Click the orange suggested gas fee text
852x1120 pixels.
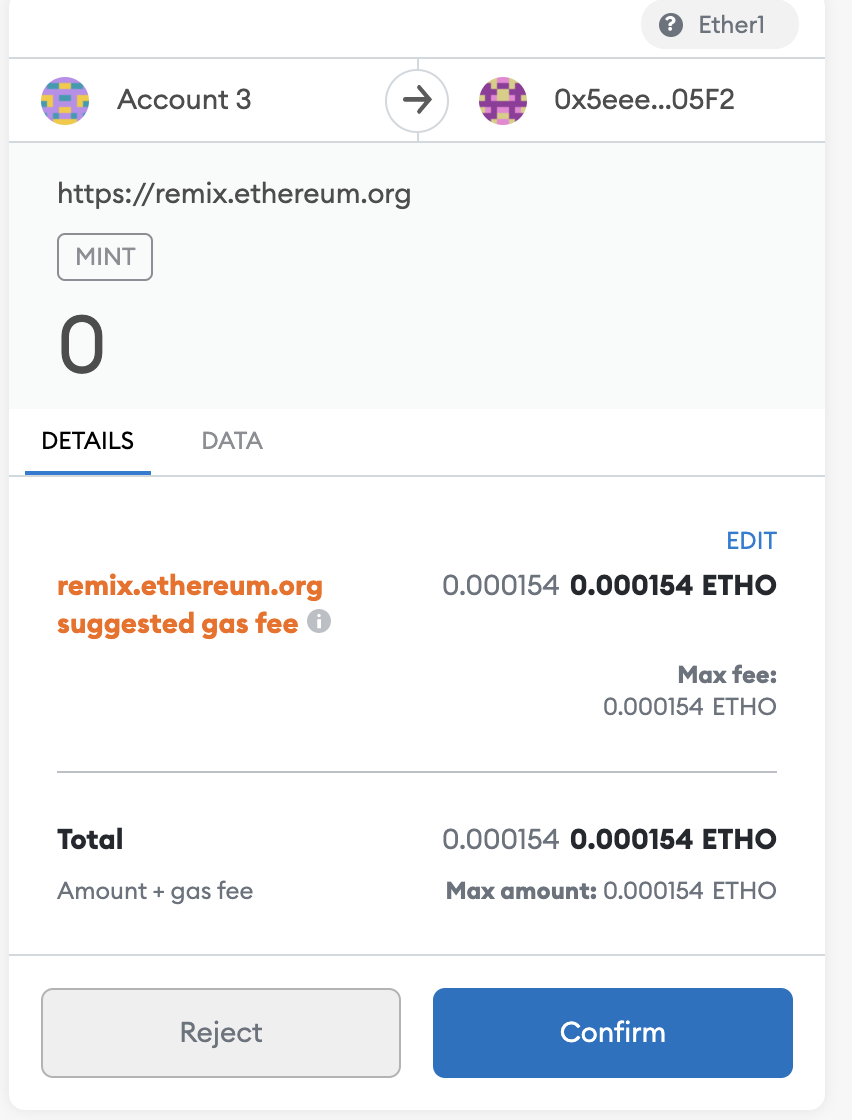[x=189, y=604]
